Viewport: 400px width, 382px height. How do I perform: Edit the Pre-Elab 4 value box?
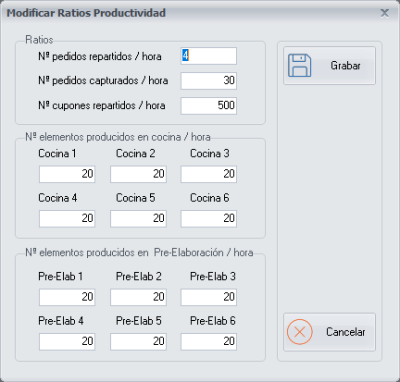[67, 342]
